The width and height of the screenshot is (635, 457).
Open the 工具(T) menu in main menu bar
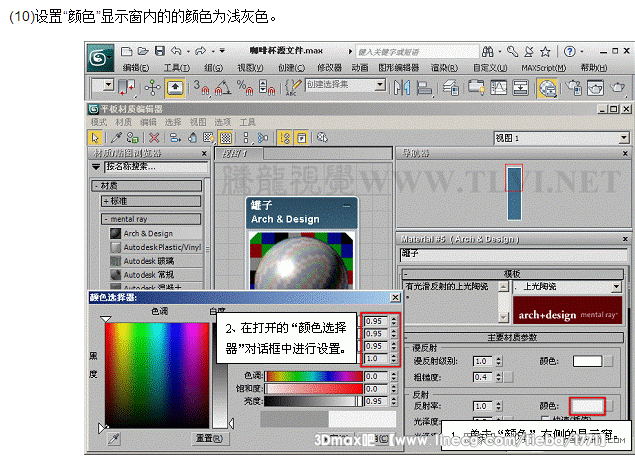tap(177, 68)
